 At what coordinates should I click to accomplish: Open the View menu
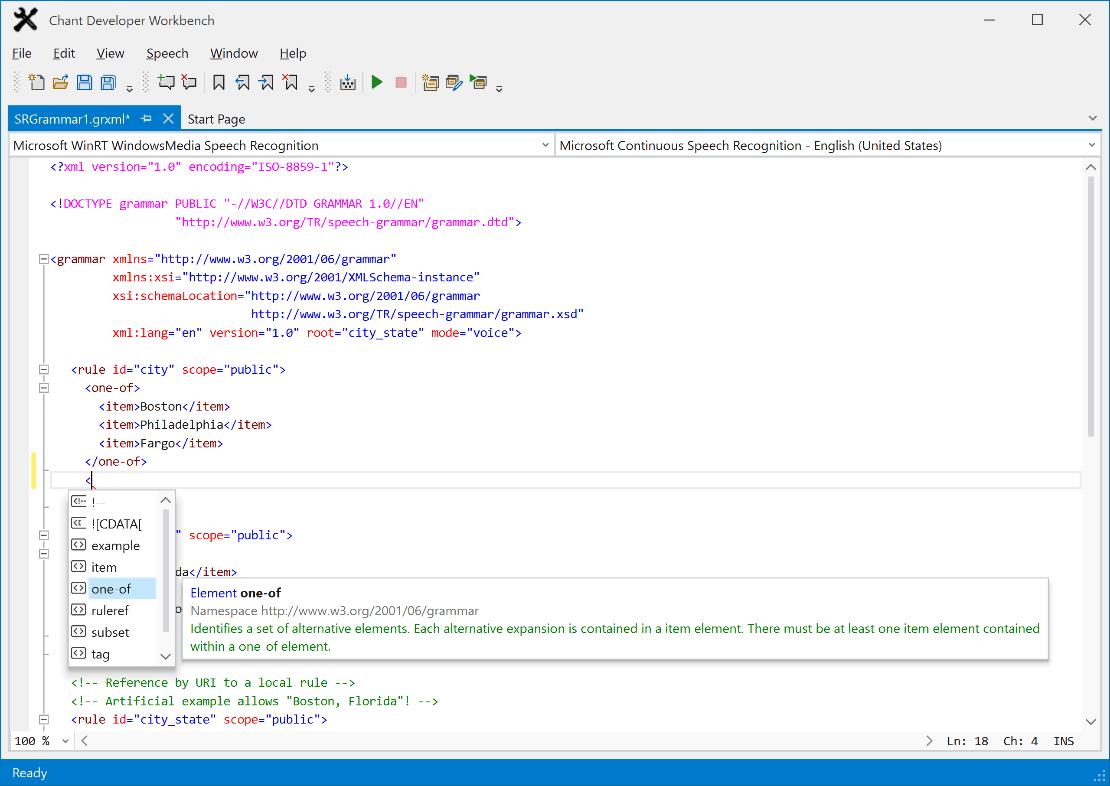(x=110, y=53)
